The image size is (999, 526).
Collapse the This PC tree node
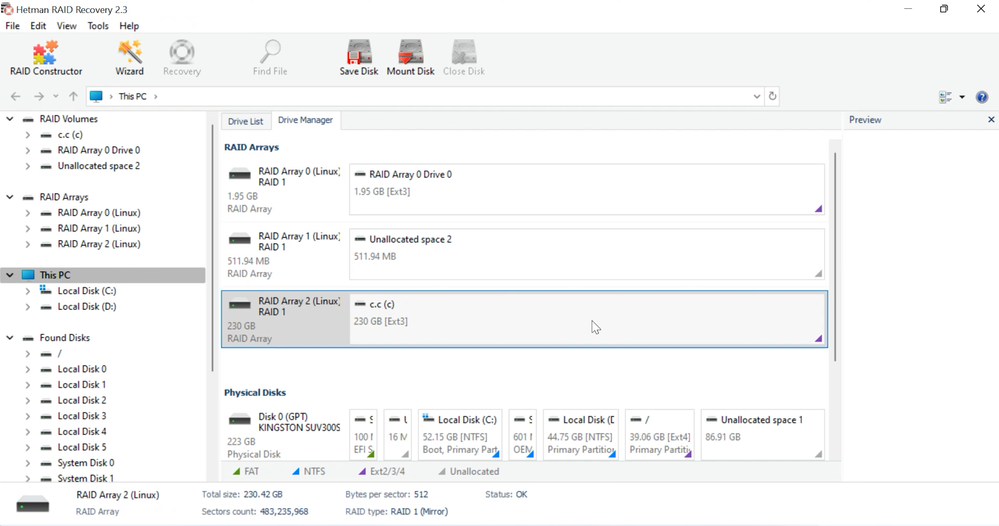click(x=10, y=275)
